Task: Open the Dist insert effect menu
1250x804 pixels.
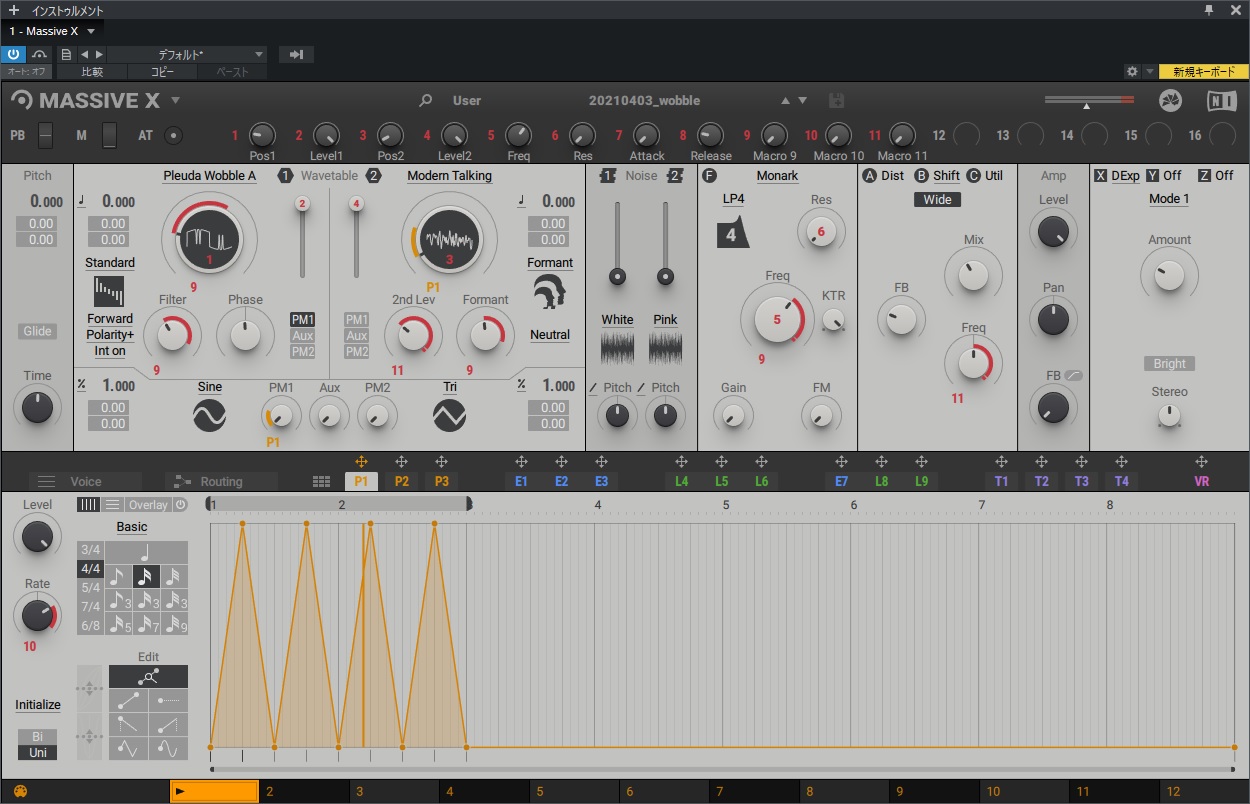Action: (x=892, y=176)
